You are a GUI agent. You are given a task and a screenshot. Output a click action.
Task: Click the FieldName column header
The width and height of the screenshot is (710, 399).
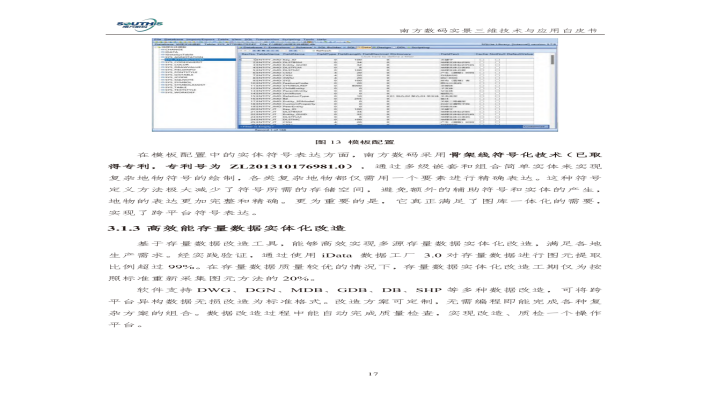(x=293, y=54)
